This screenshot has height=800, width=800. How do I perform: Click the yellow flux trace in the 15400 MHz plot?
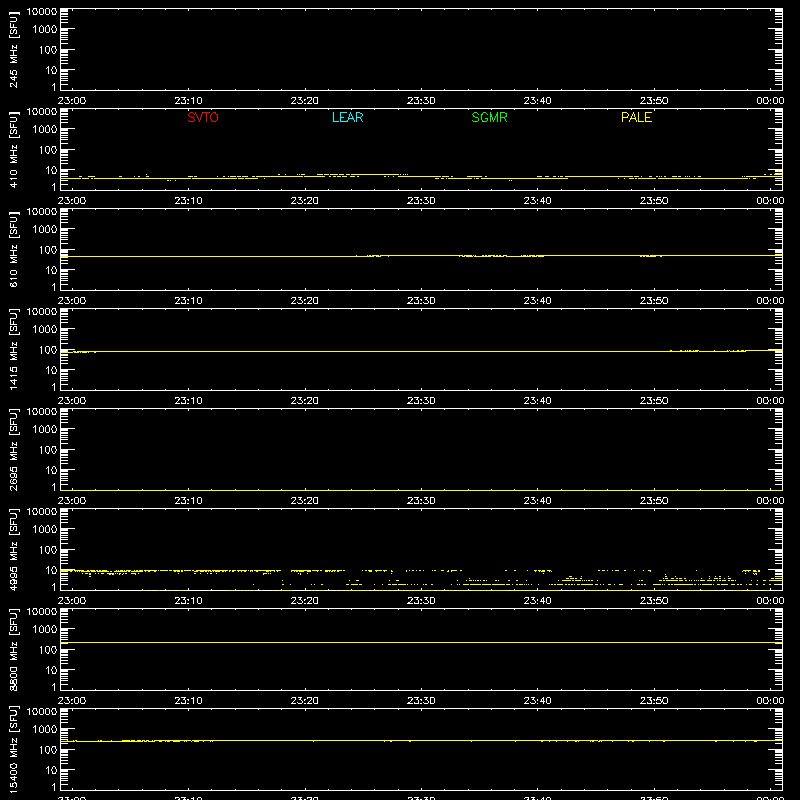tap(421, 740)
